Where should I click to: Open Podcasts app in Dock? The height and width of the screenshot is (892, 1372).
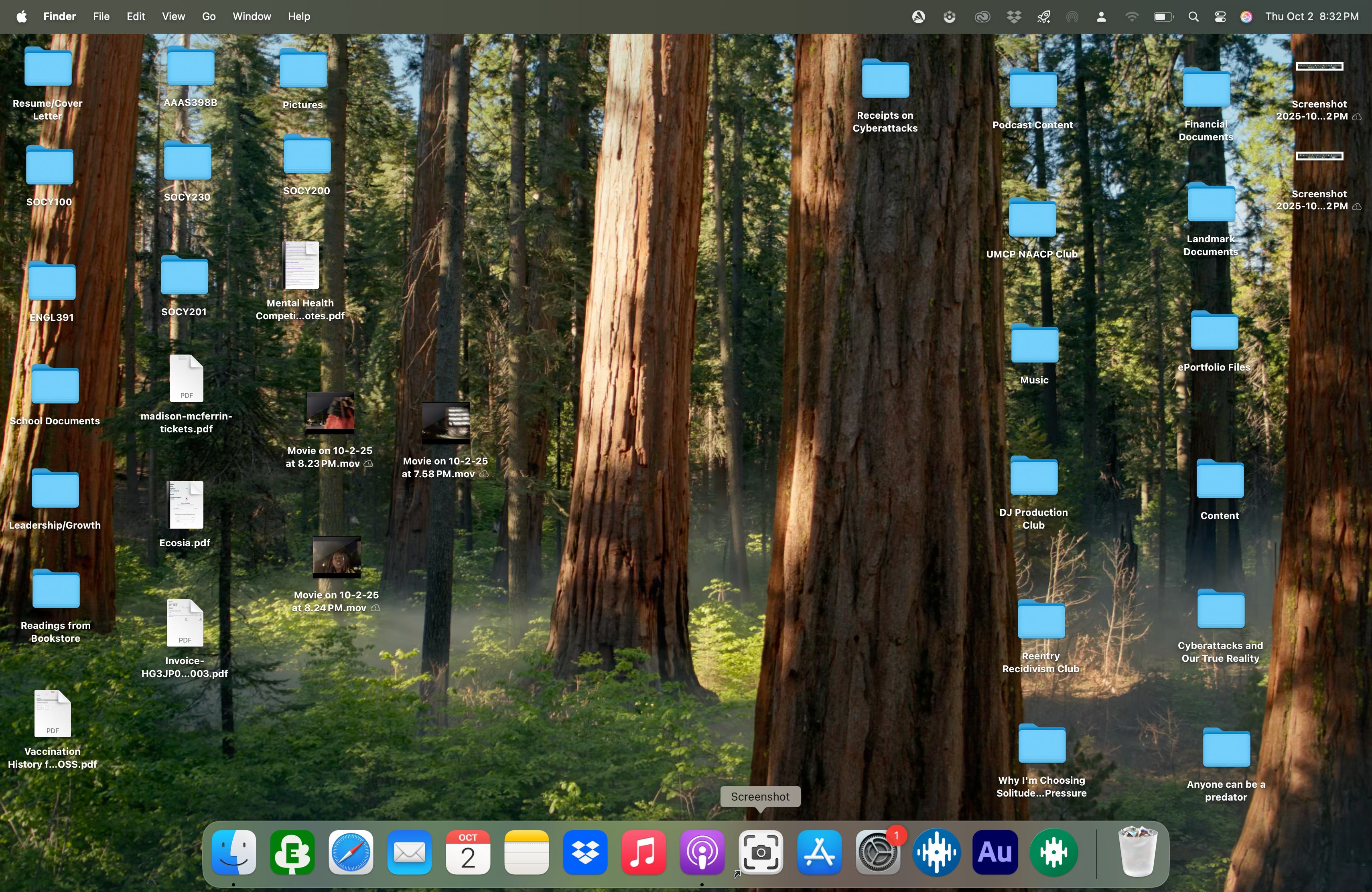tap(702, 852)
